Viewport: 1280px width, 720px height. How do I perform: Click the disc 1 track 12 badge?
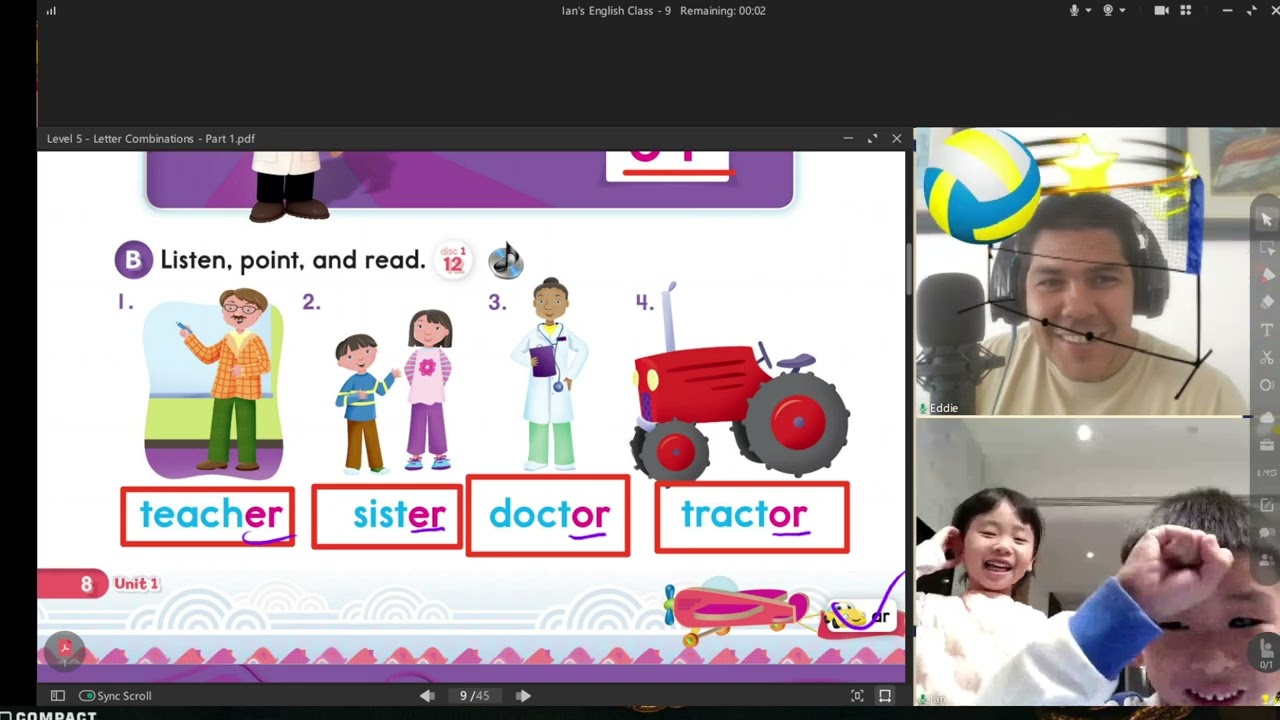[453, 260]
